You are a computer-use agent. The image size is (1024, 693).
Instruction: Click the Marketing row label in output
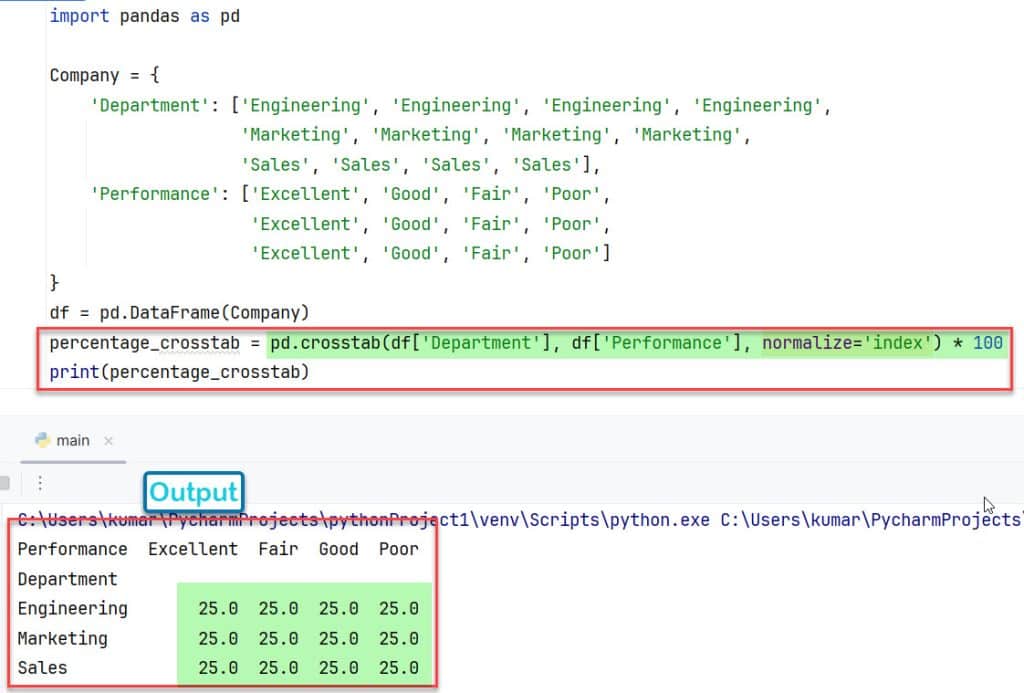point(62,638)
